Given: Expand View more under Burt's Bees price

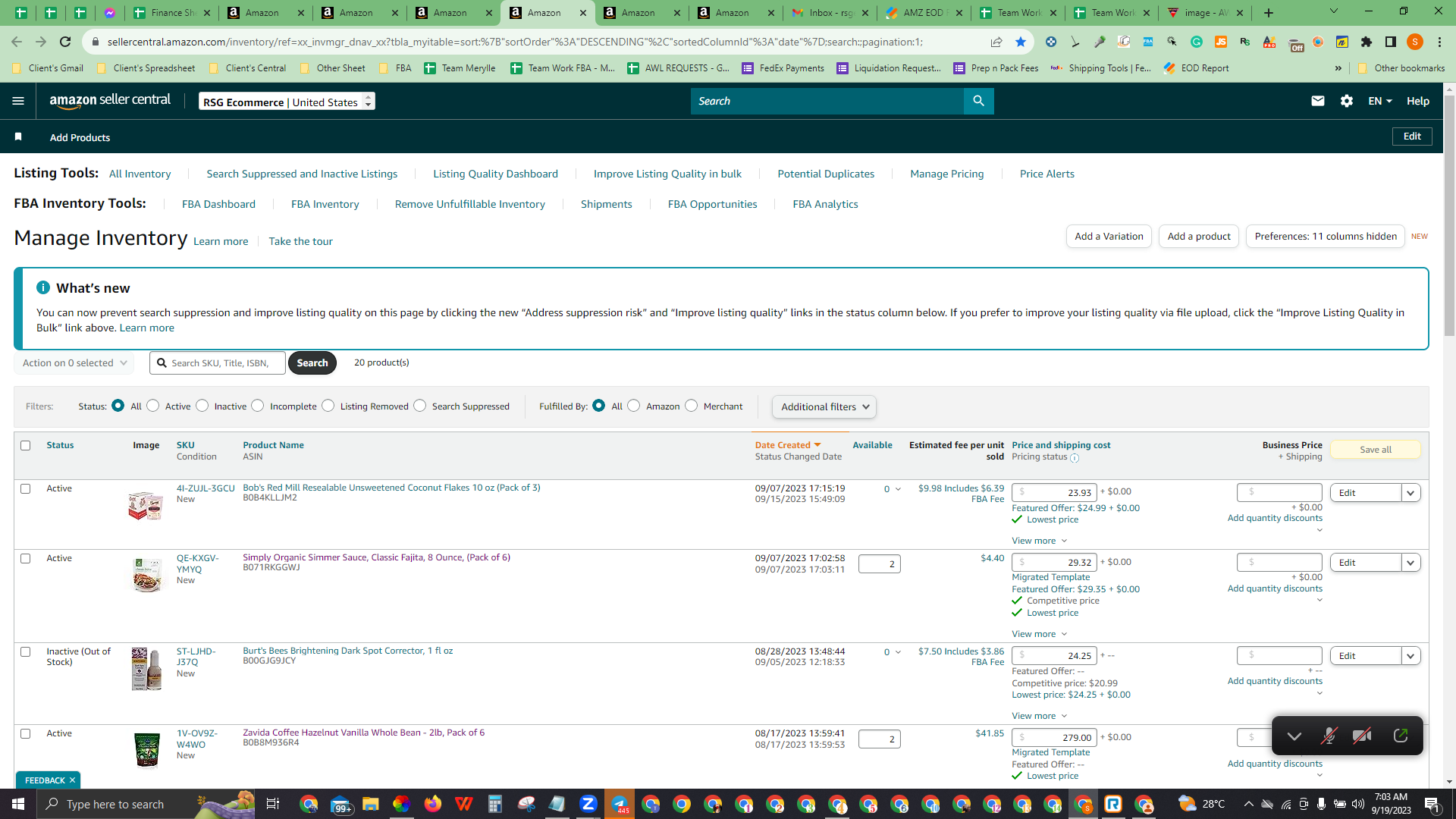Looking at the screenshot, I should (x=1039, y=716).
